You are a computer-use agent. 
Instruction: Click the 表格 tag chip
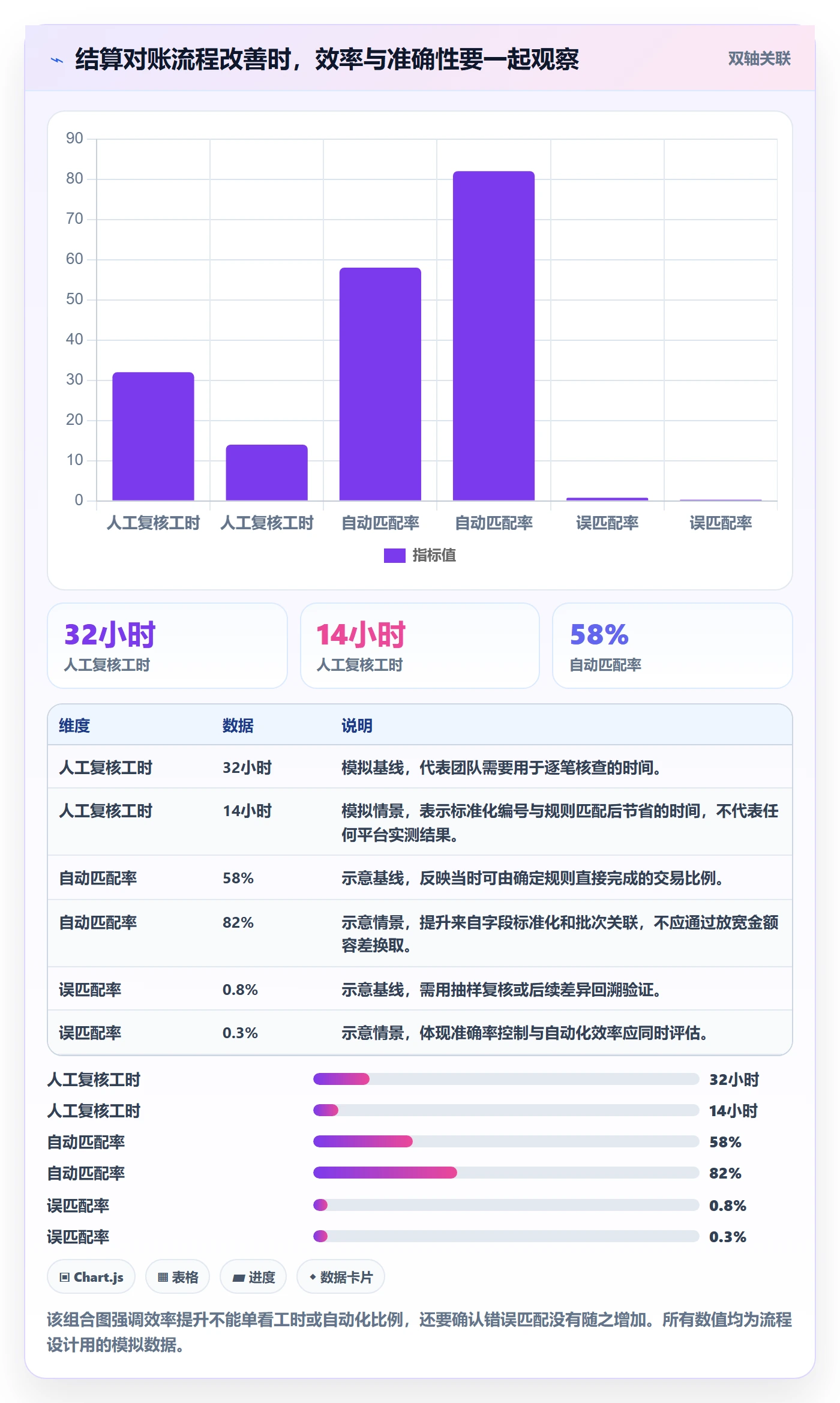pyautogui.click(x=178, y=1277)
